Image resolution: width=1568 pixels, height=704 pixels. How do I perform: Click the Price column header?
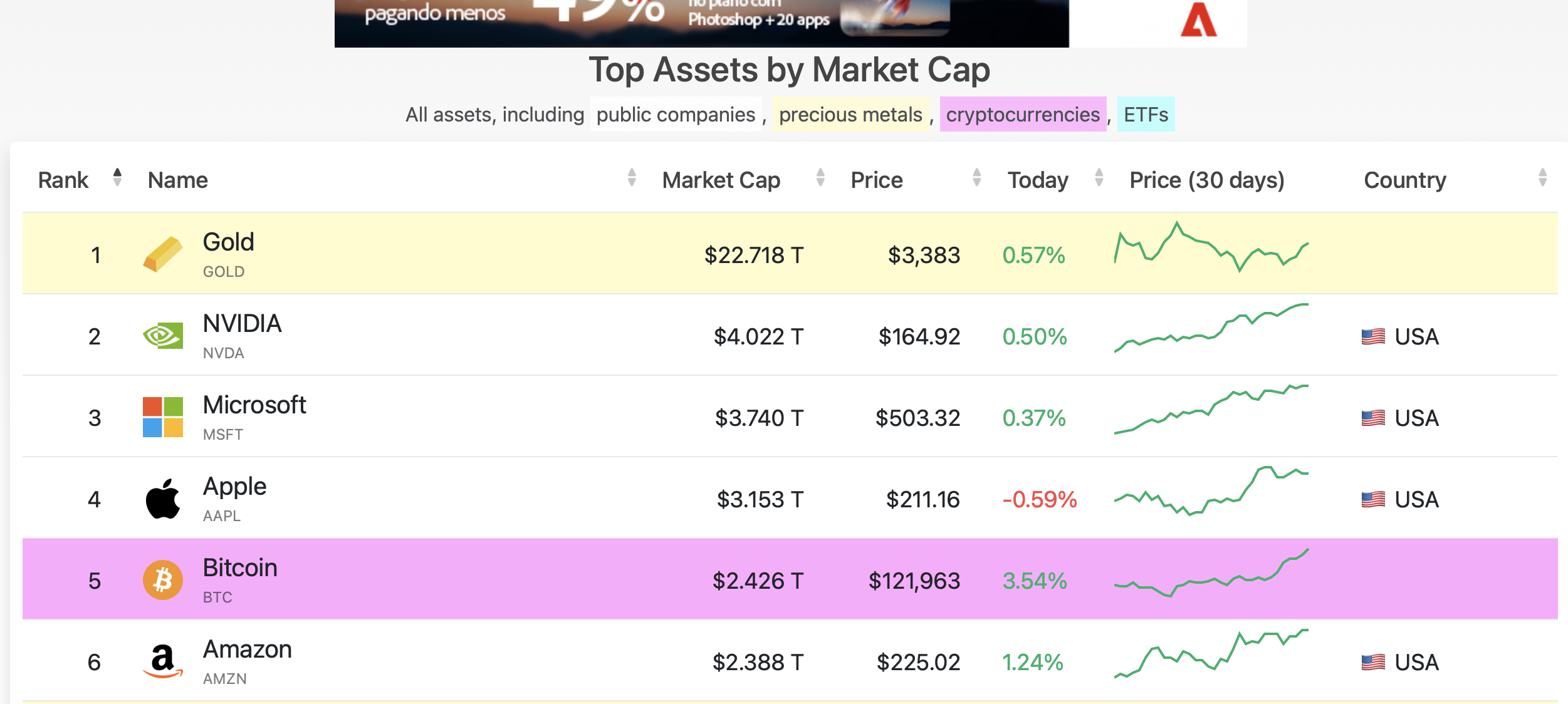(x=877, y=180)
